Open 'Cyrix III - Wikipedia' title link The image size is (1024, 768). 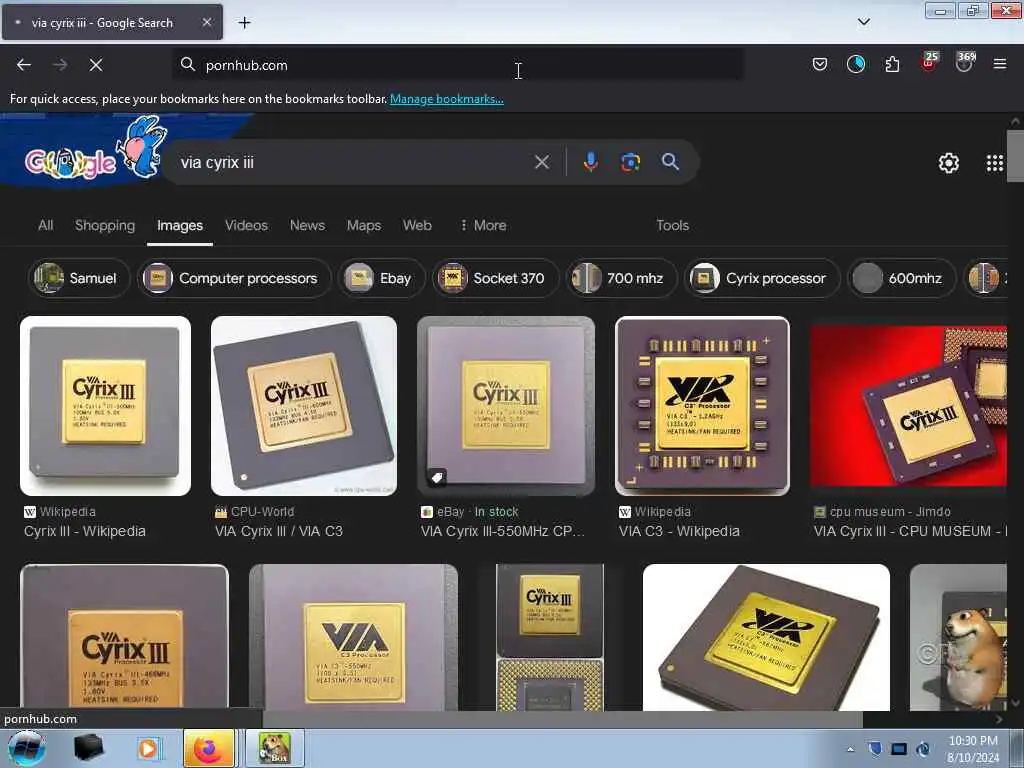[85, 531]
